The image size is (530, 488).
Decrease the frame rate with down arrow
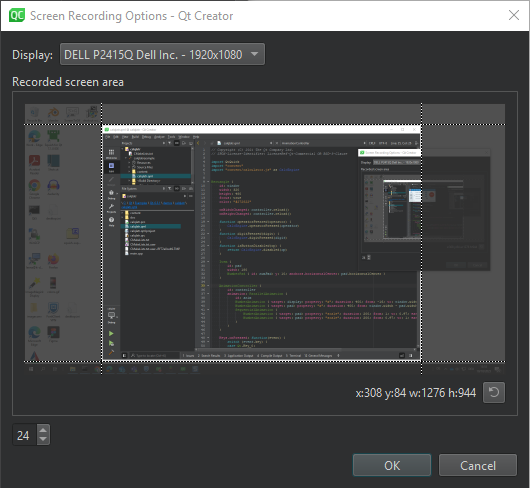(43, 439)
